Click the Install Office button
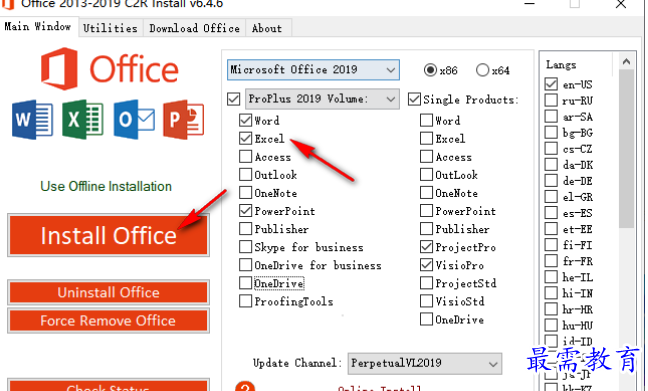This screenshot has width=648, height=391. (108, 235)
